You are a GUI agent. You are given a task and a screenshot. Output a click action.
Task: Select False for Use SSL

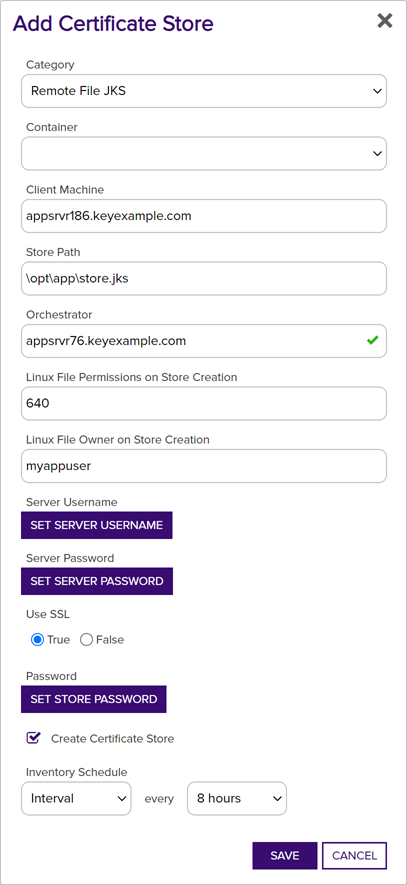click(x=86, y=639)
